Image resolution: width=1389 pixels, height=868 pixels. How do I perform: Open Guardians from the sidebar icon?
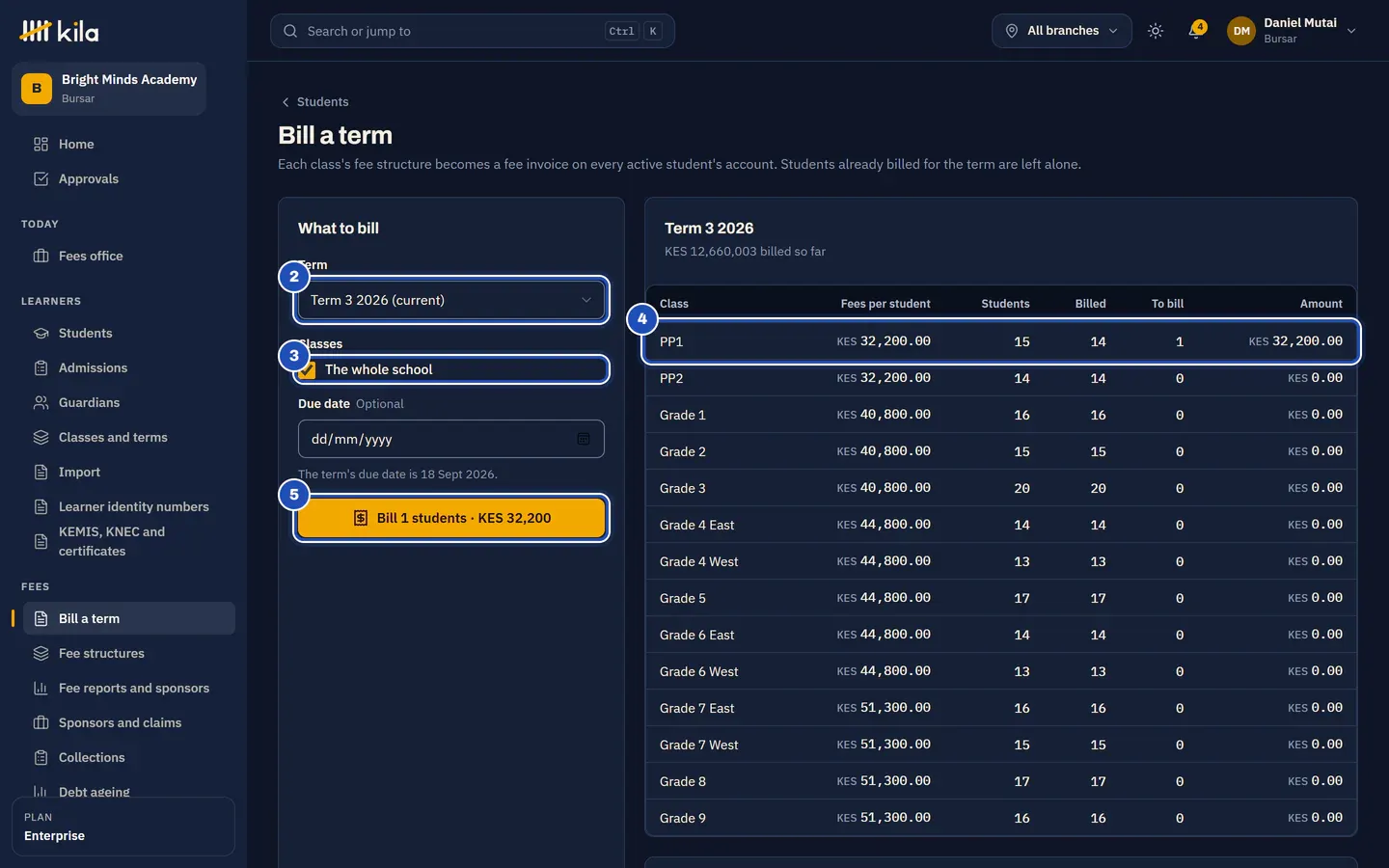point(41,402)
